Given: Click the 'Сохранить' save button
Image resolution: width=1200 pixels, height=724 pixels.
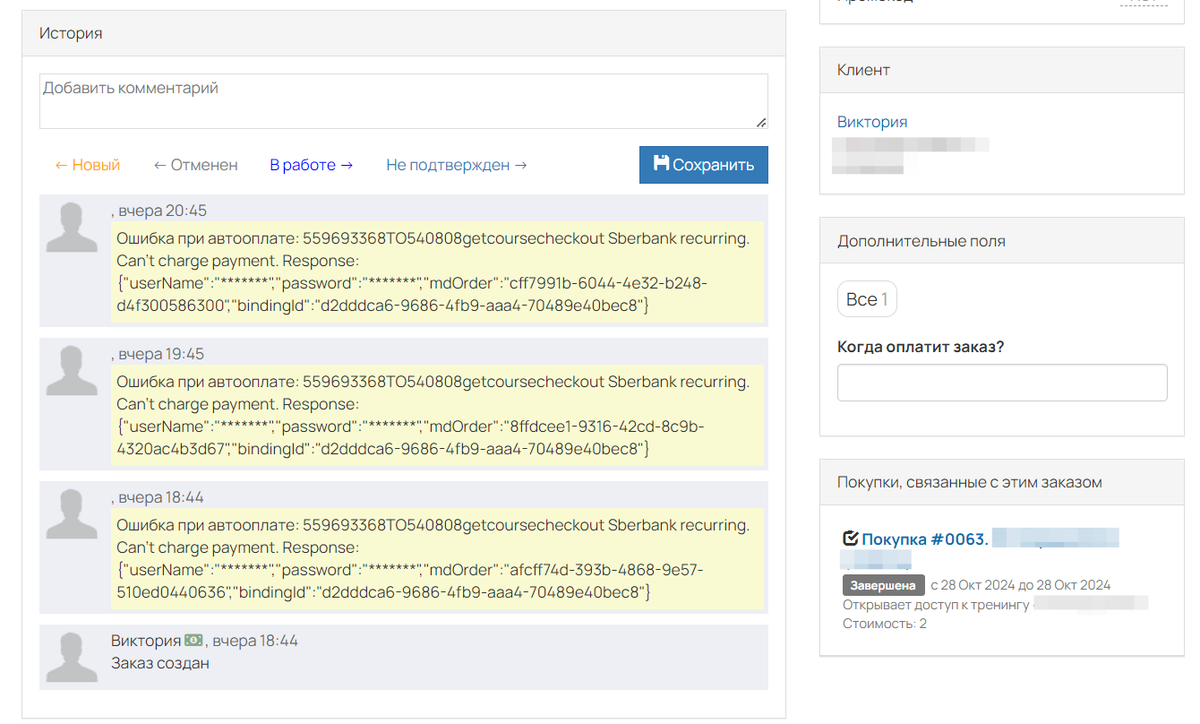Looking at the screenshot, I should [x=704, y=165].
